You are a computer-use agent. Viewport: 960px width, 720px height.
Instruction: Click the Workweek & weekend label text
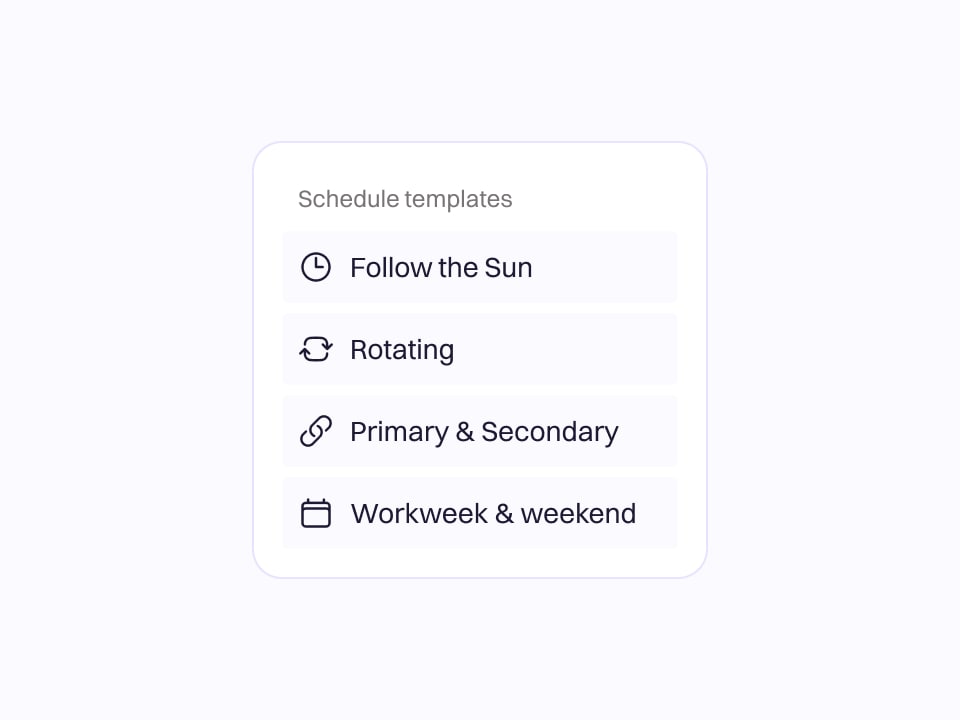[493, 513]
